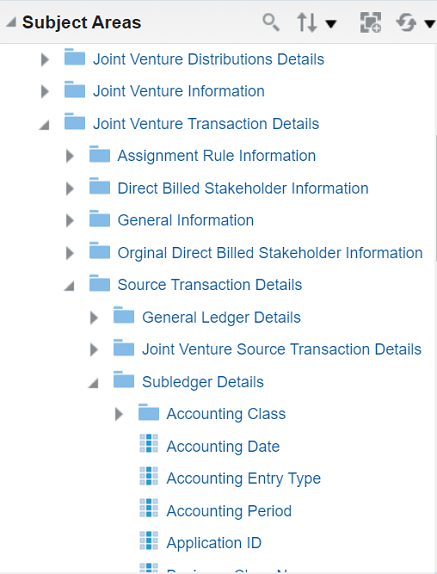Open the refresh options dropdown arrow
Viewport: 437px width, 574px height.
(x=429, y=24)
